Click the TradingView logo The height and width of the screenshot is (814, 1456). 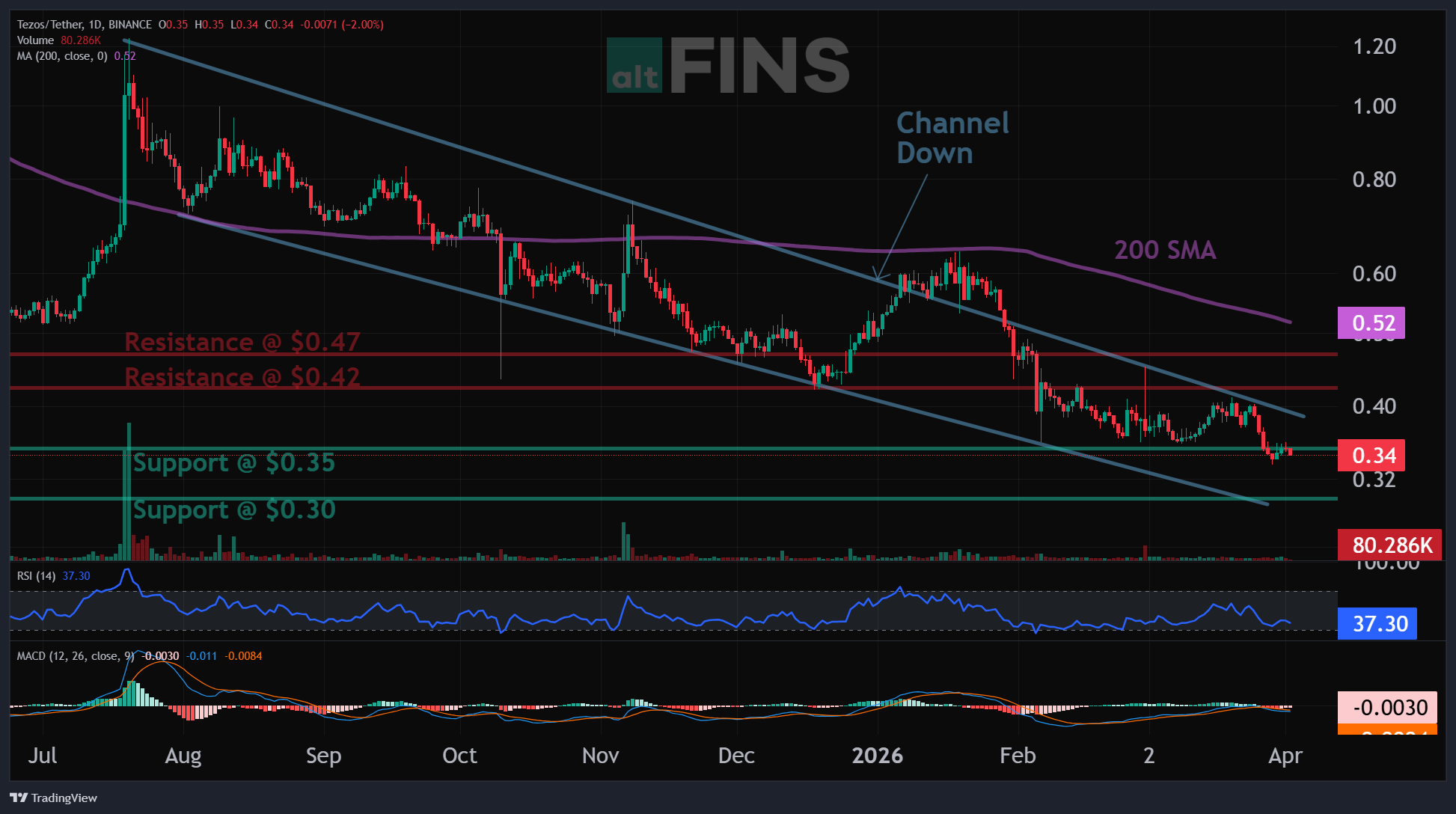(x=53, y=798)
